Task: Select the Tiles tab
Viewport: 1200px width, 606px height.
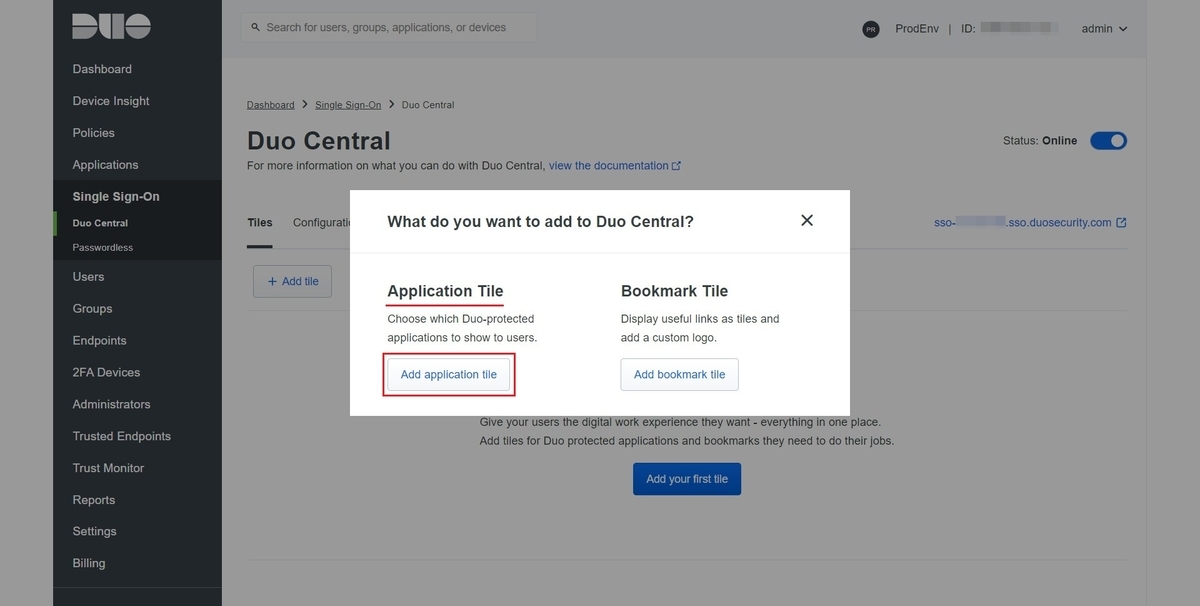Action: (260, 223)
